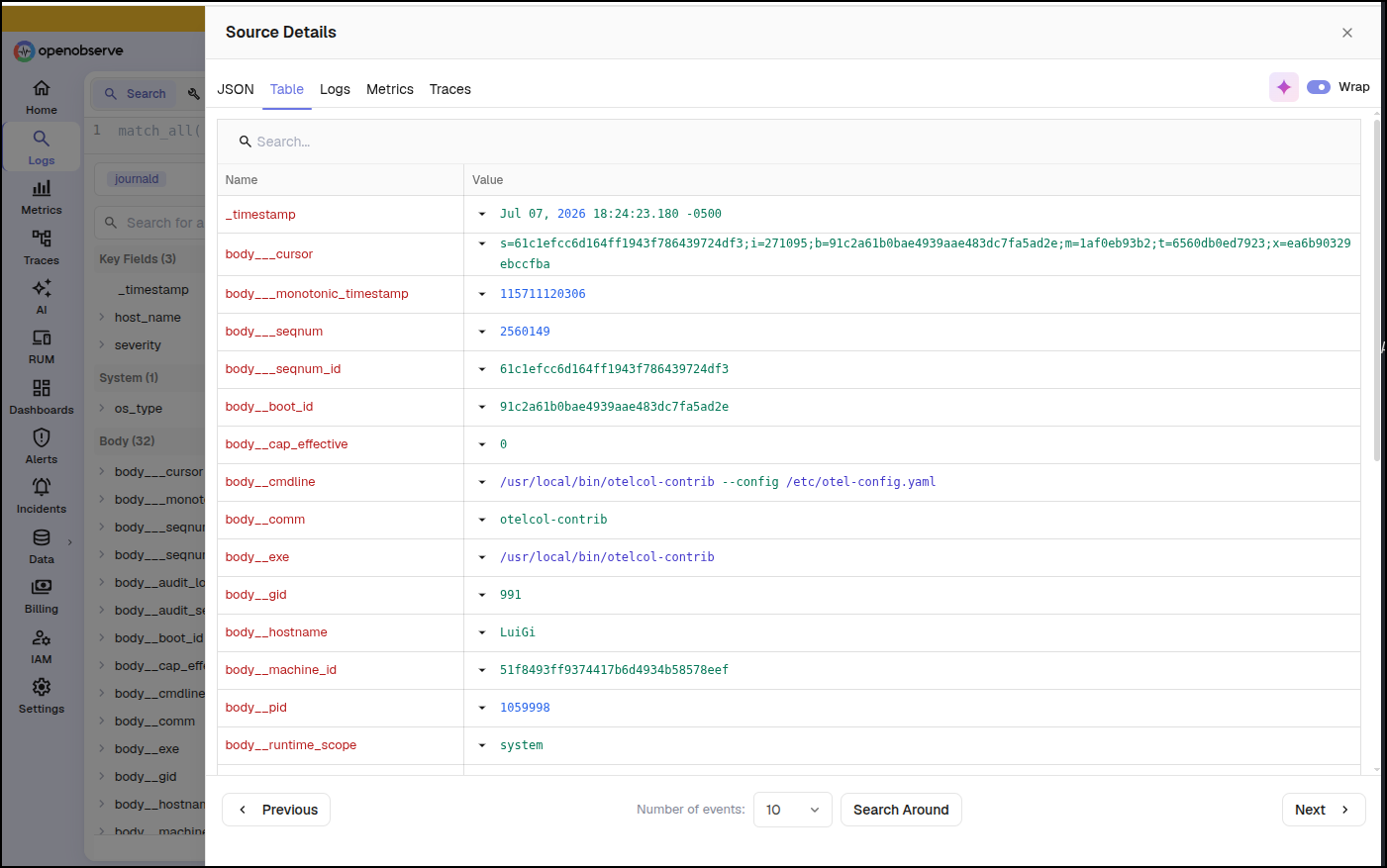Open the AI sparkle assistant button
This screenshot has height=868, width=1387.
(x=1284, y=87)
